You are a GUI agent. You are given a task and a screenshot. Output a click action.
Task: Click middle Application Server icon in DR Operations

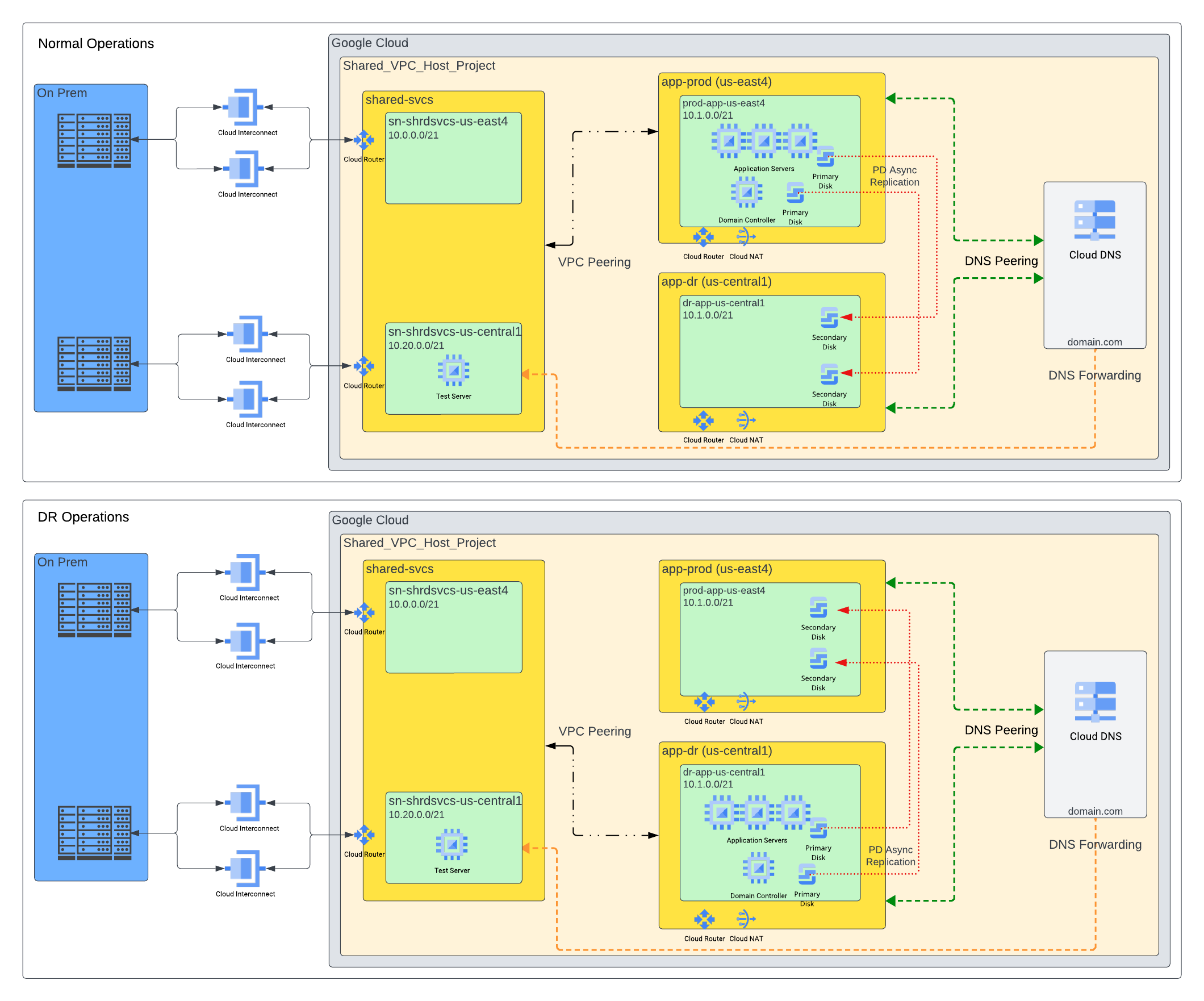(x=757, y=812)
